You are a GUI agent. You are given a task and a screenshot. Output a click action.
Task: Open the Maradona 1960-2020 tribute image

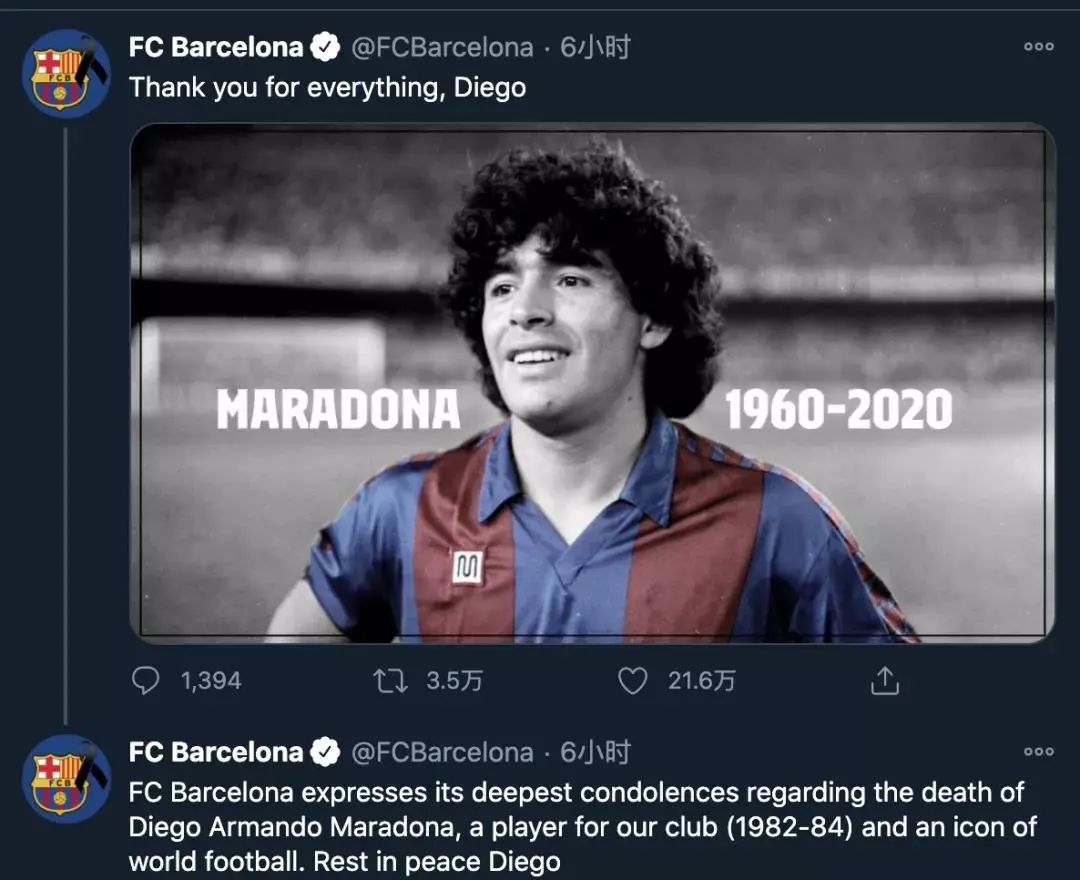click(x=592, y=383)
